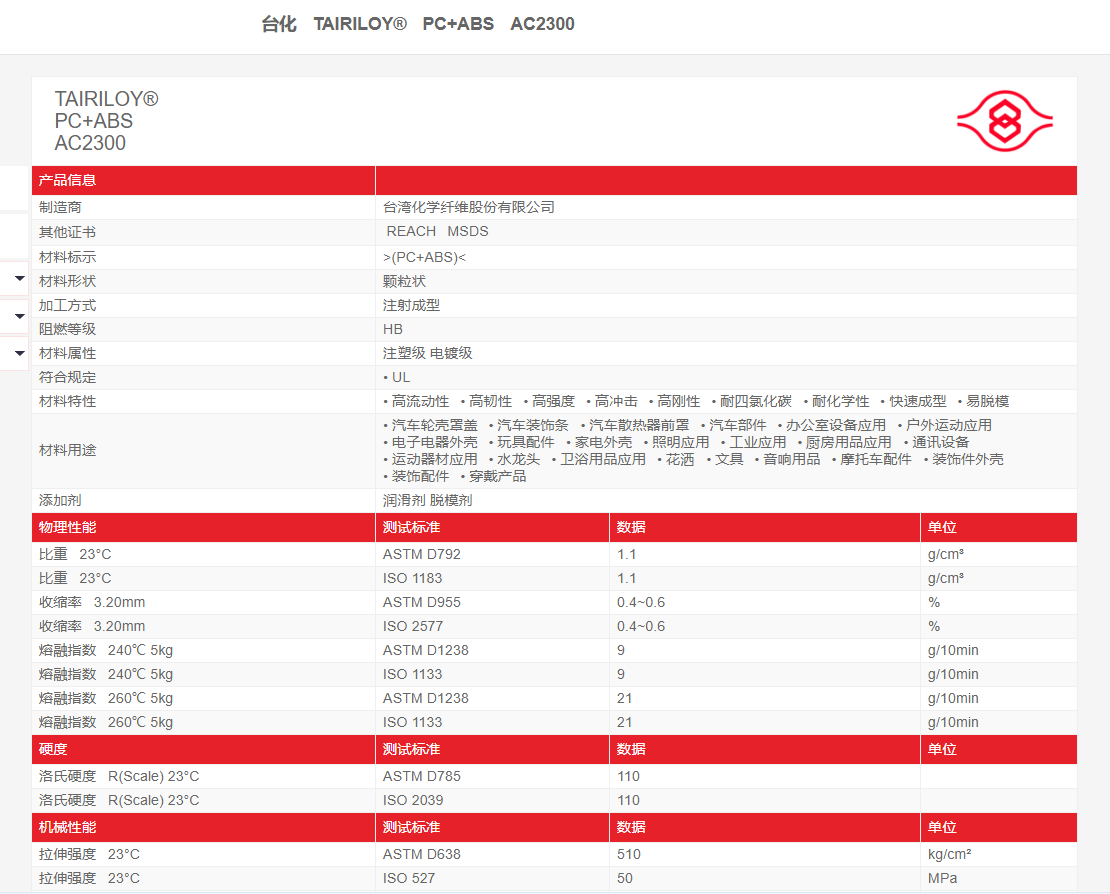Click the 摩托车配件 application entry
The image size is (1110, 894).
point(876,459)
